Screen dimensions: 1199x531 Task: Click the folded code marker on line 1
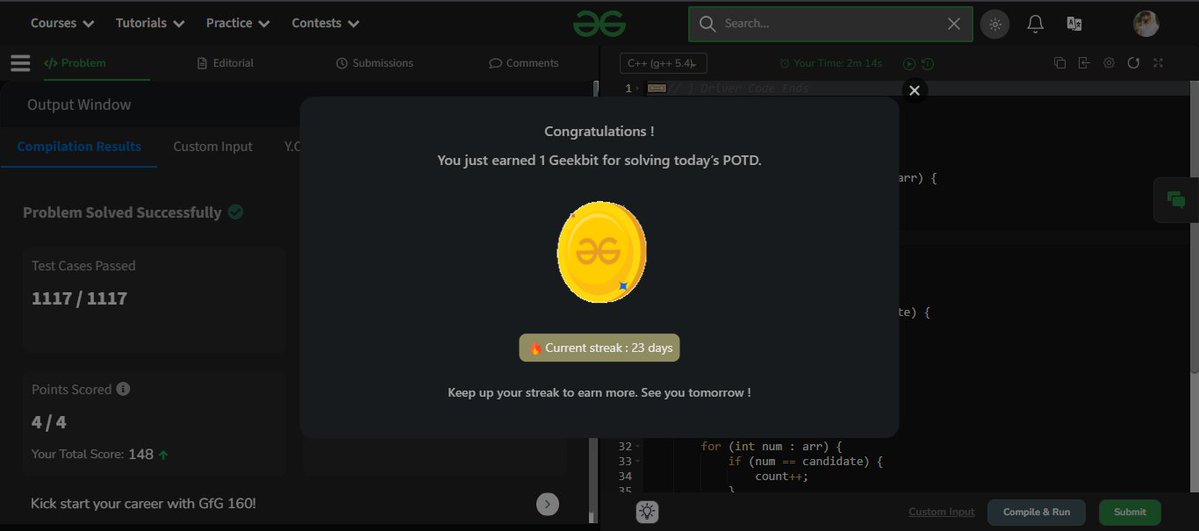point(656,88)
